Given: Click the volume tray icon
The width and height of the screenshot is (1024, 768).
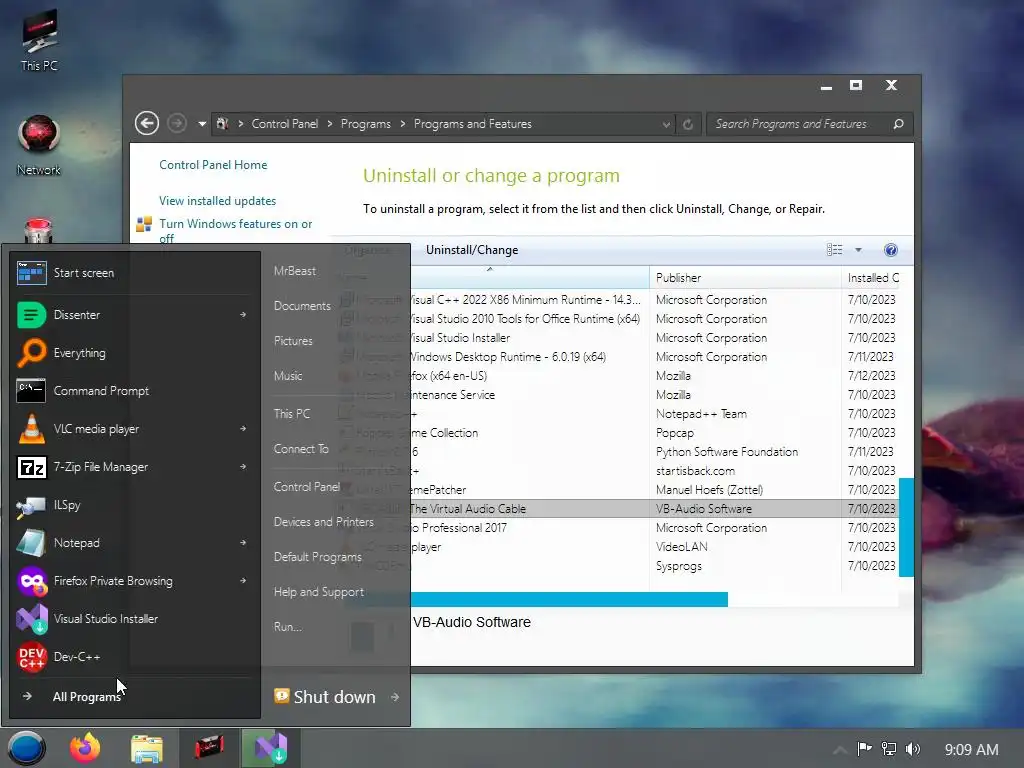Looking at the screenshot, I should (913, 749).
